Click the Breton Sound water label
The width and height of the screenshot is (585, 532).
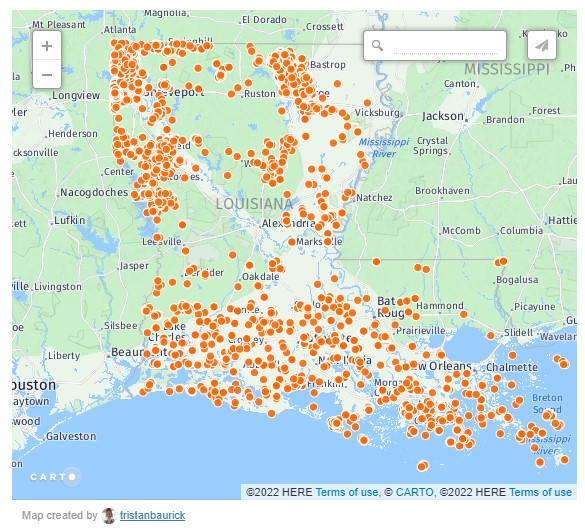[547, 403]
